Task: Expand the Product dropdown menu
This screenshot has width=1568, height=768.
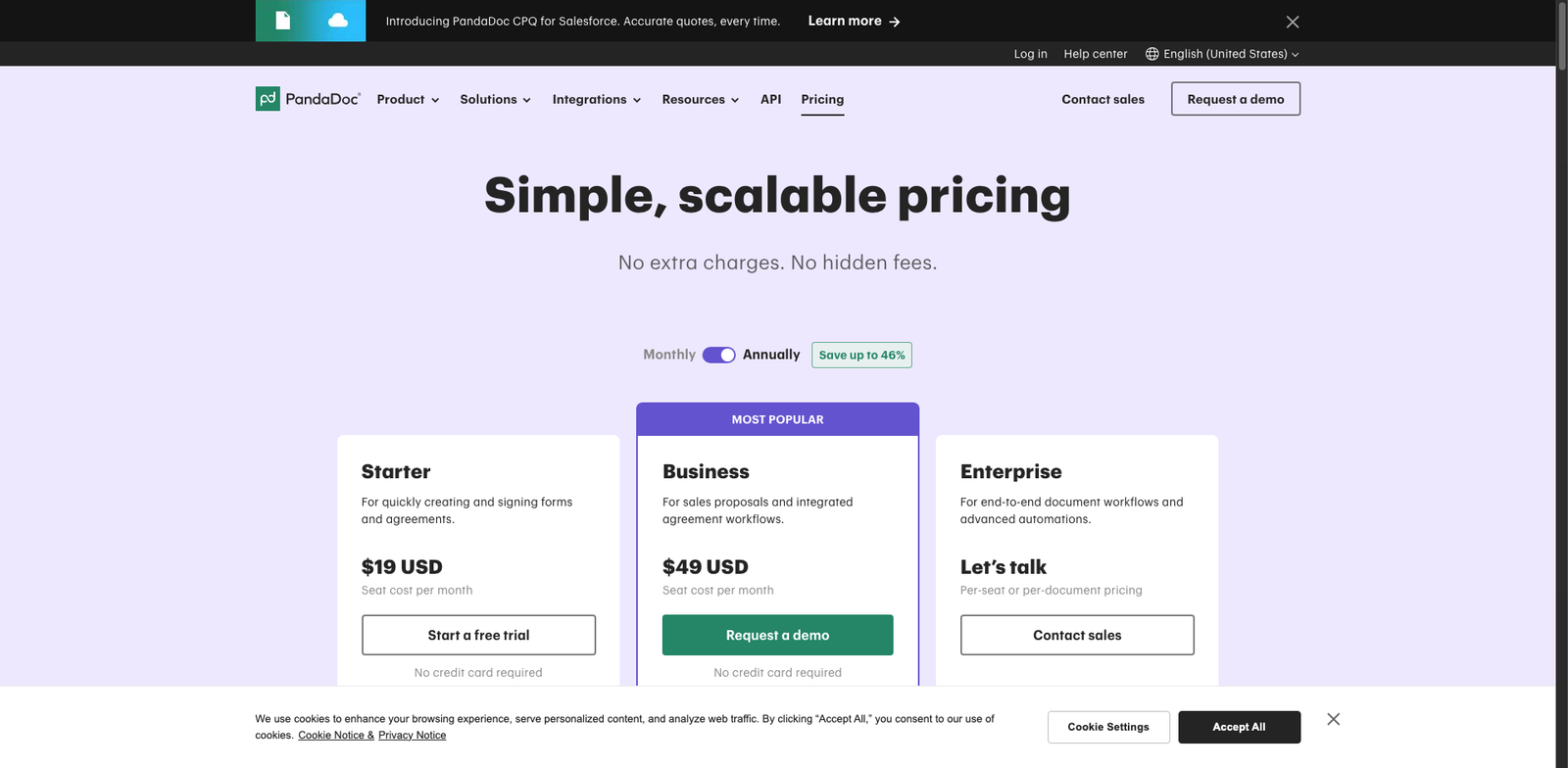Action: point(408,99)
